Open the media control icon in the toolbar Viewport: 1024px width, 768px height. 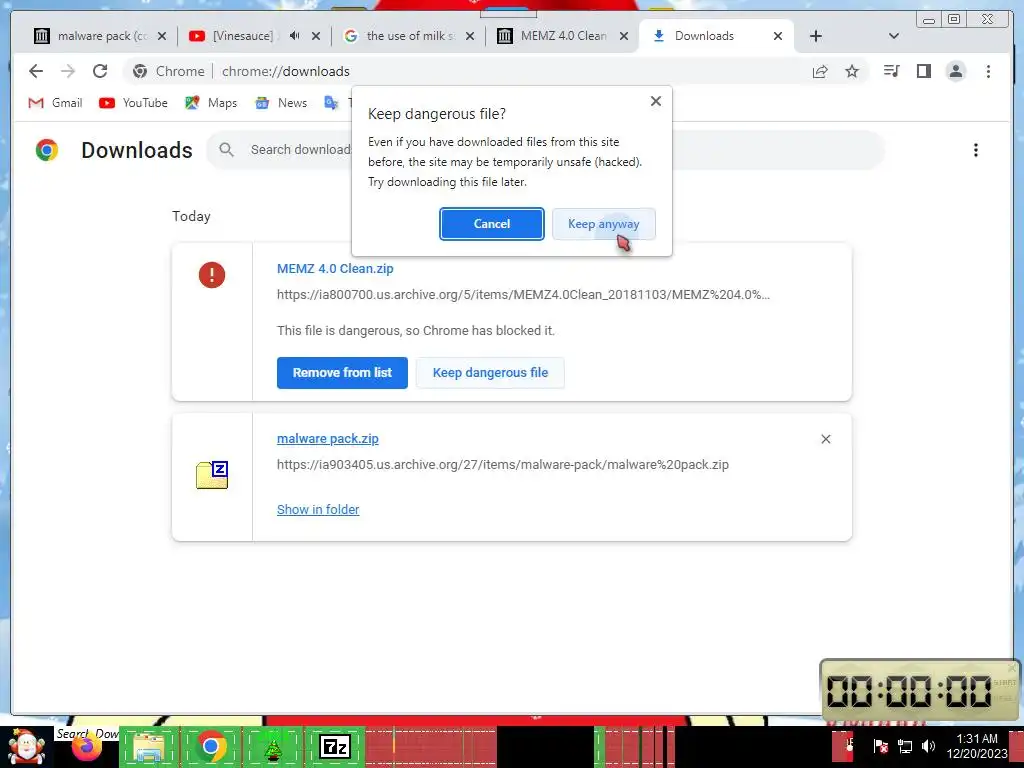[891, 71]
